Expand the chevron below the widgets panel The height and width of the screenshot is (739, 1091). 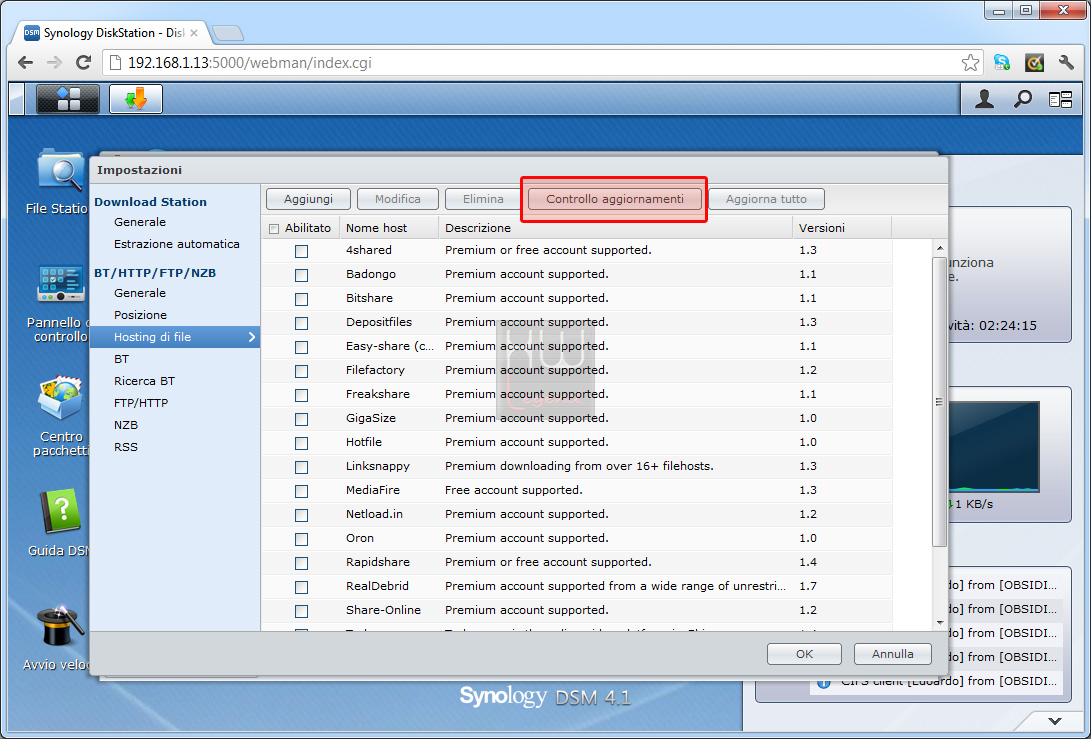pyautogui.click(x=1055, y=721)
